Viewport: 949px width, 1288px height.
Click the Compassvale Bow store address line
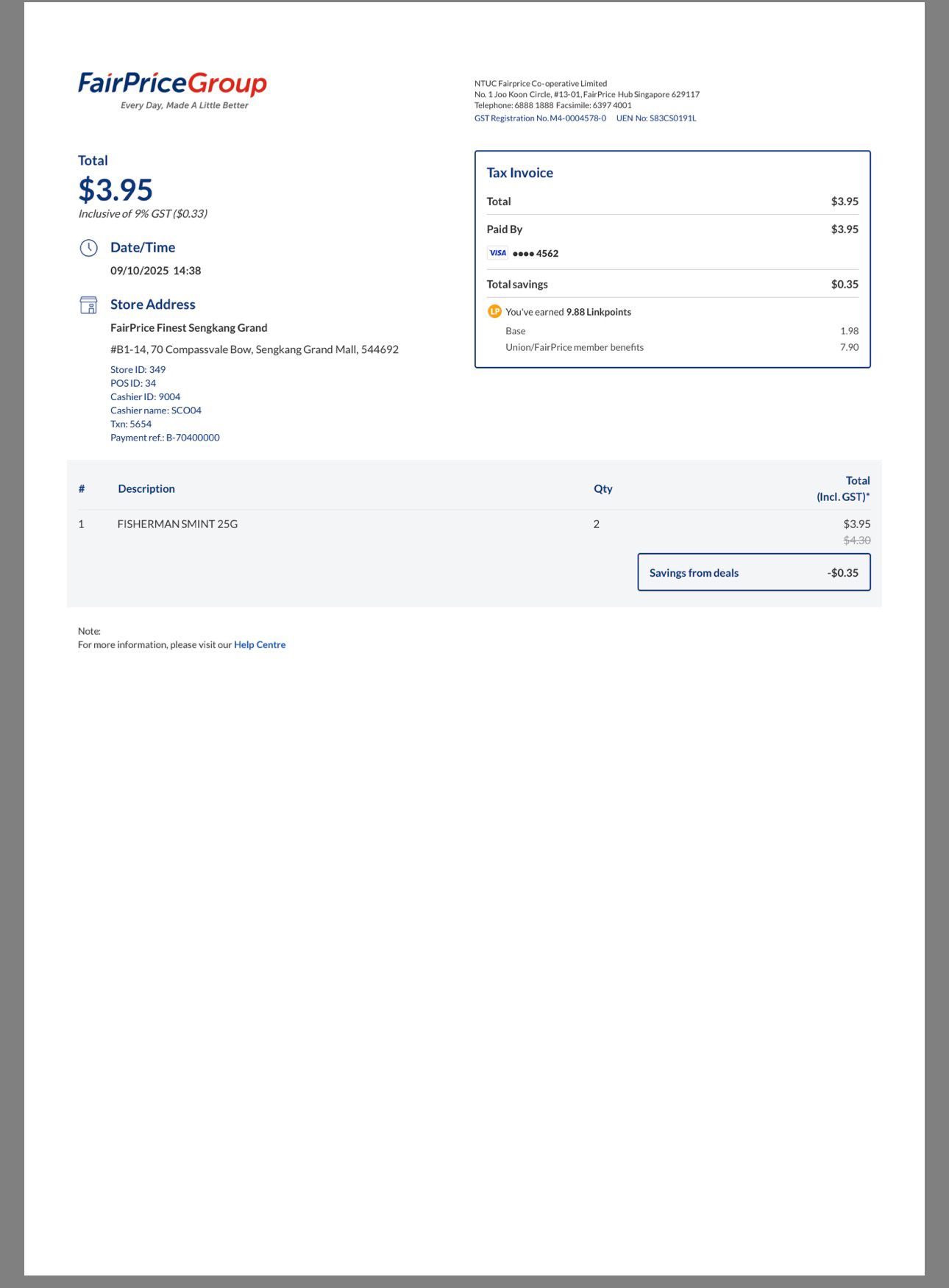tap(255, 349)
